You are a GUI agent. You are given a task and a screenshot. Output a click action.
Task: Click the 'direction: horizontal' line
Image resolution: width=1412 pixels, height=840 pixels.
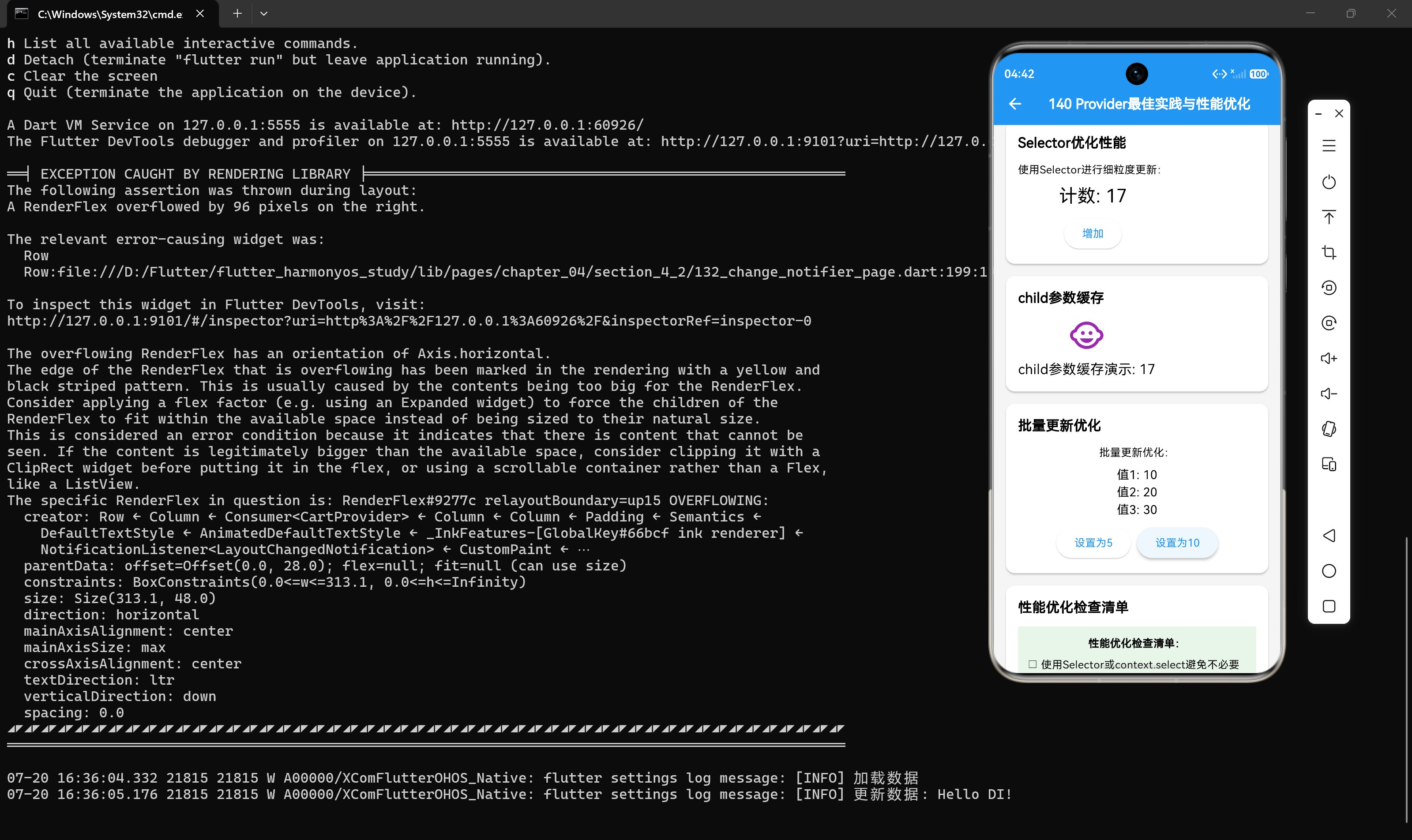(x=112, y=615)
